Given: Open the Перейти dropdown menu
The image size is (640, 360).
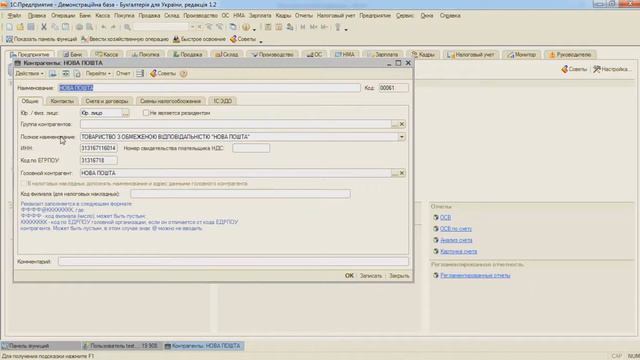Looking at the screenshot, I should pyautogui.click(x=98, y=73).
